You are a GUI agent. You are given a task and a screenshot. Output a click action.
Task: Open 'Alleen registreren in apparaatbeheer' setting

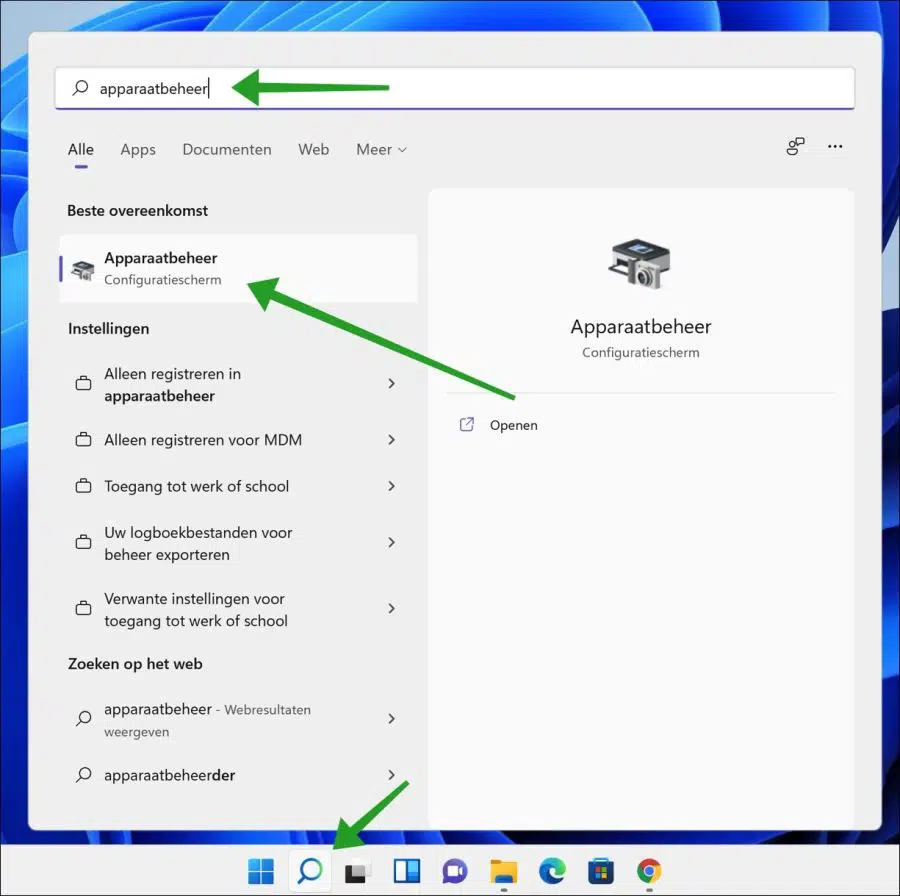[238, 385]
